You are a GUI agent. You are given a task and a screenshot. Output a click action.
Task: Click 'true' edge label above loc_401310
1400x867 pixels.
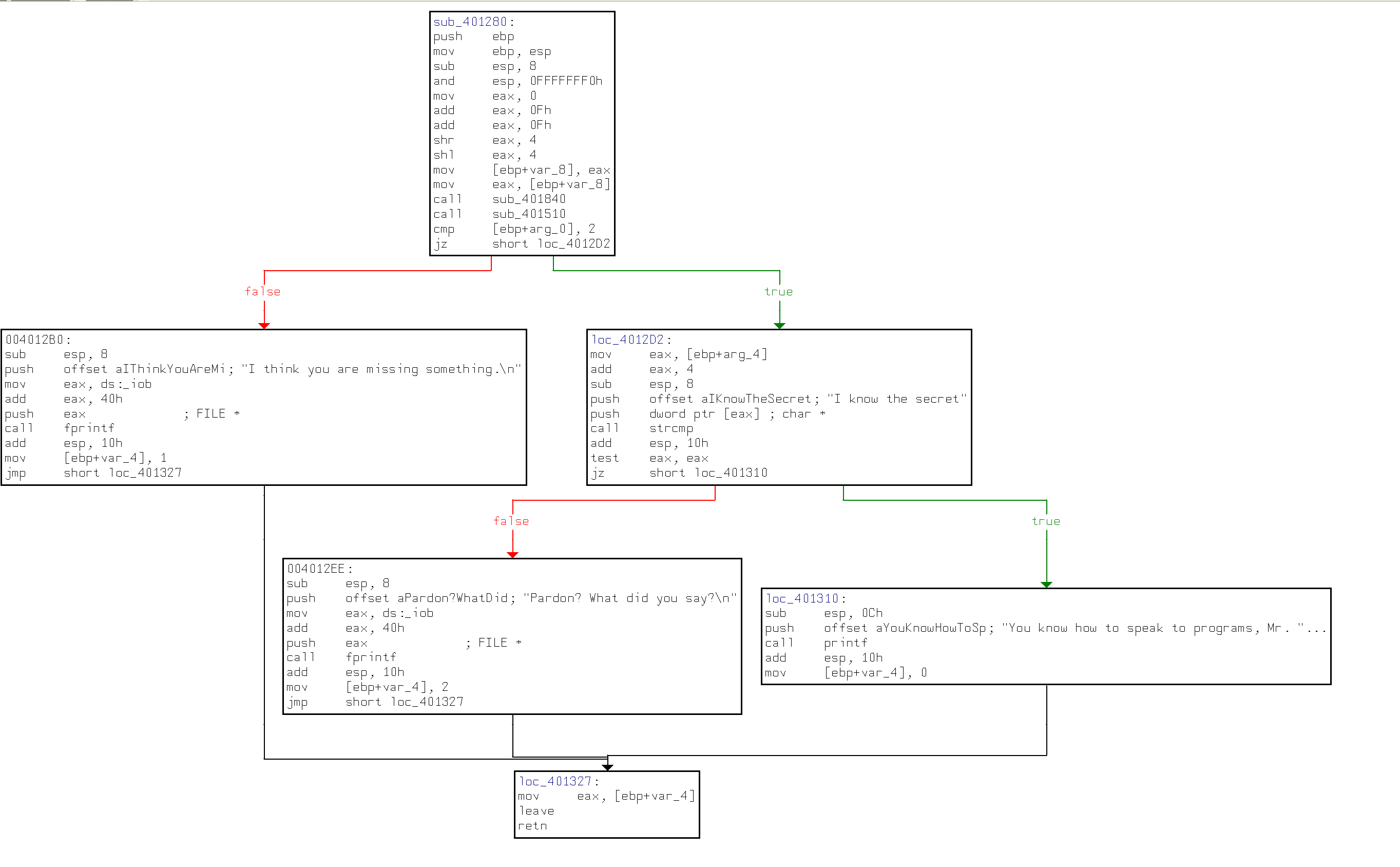click(1046, 521)
